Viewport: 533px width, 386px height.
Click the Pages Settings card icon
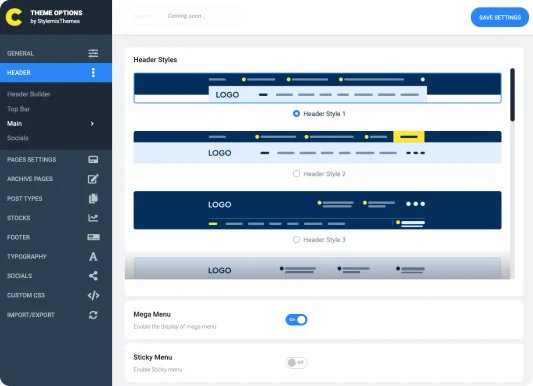pyautogui.click(x=93, y=159)
